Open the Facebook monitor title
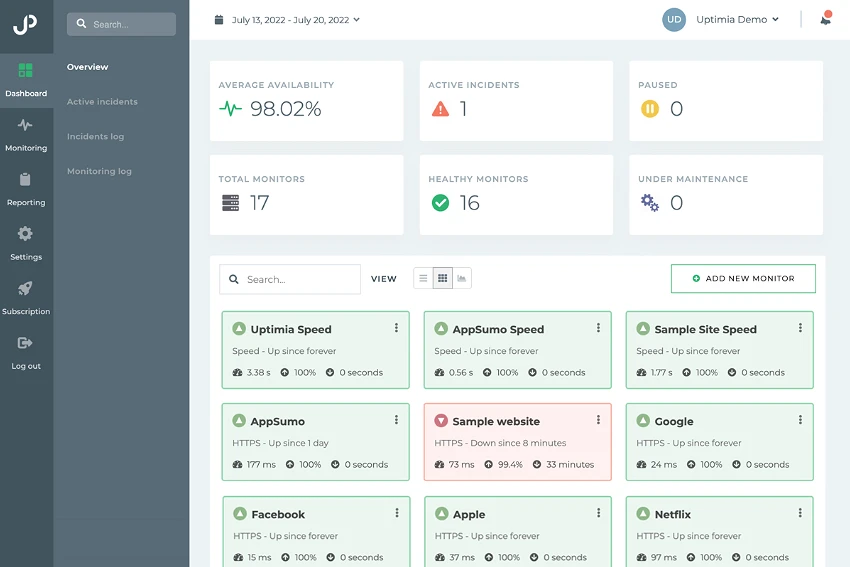The image size is (850, 567). (x=278, y=514)
